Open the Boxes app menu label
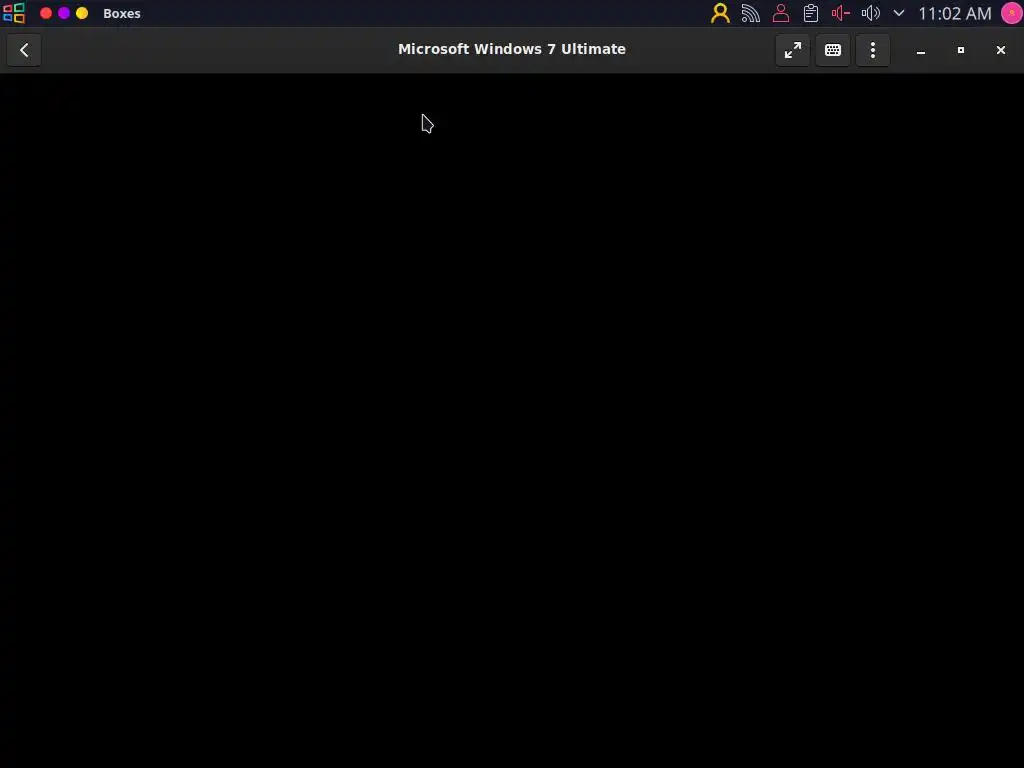The height and width of the screenshot is (768, 1024). click(x=121, y=14)
